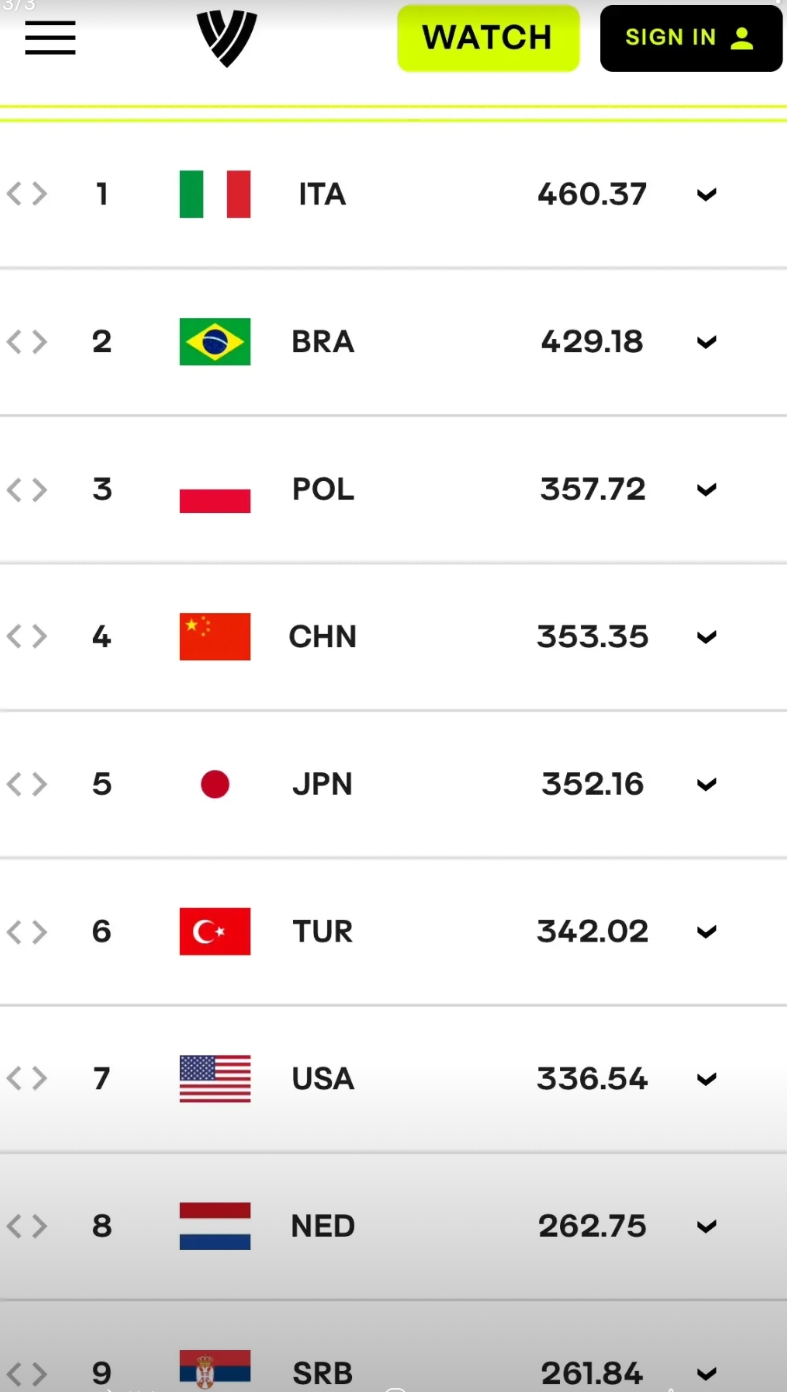Open the JPN team link
Viewport: 787px width, 1392px height.
(x=322, y=784)
